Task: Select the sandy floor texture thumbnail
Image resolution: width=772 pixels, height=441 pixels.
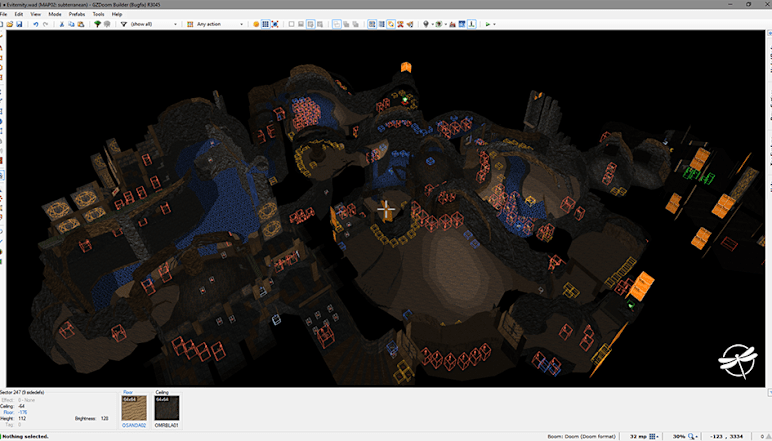Action: [134, 408]
